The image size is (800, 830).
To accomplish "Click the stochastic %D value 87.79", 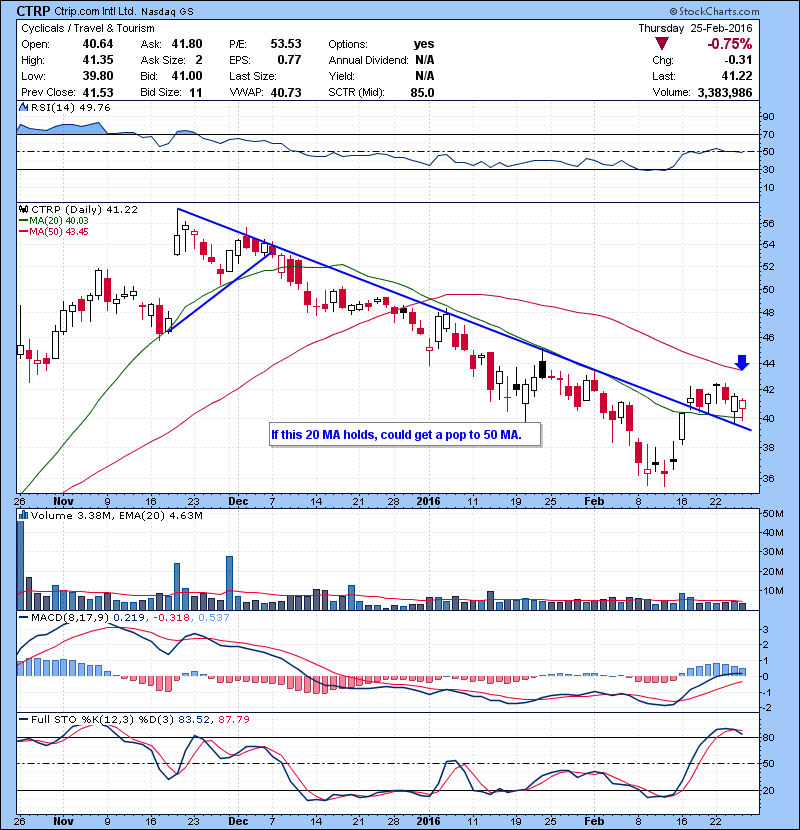I will [x=233, y=720].
